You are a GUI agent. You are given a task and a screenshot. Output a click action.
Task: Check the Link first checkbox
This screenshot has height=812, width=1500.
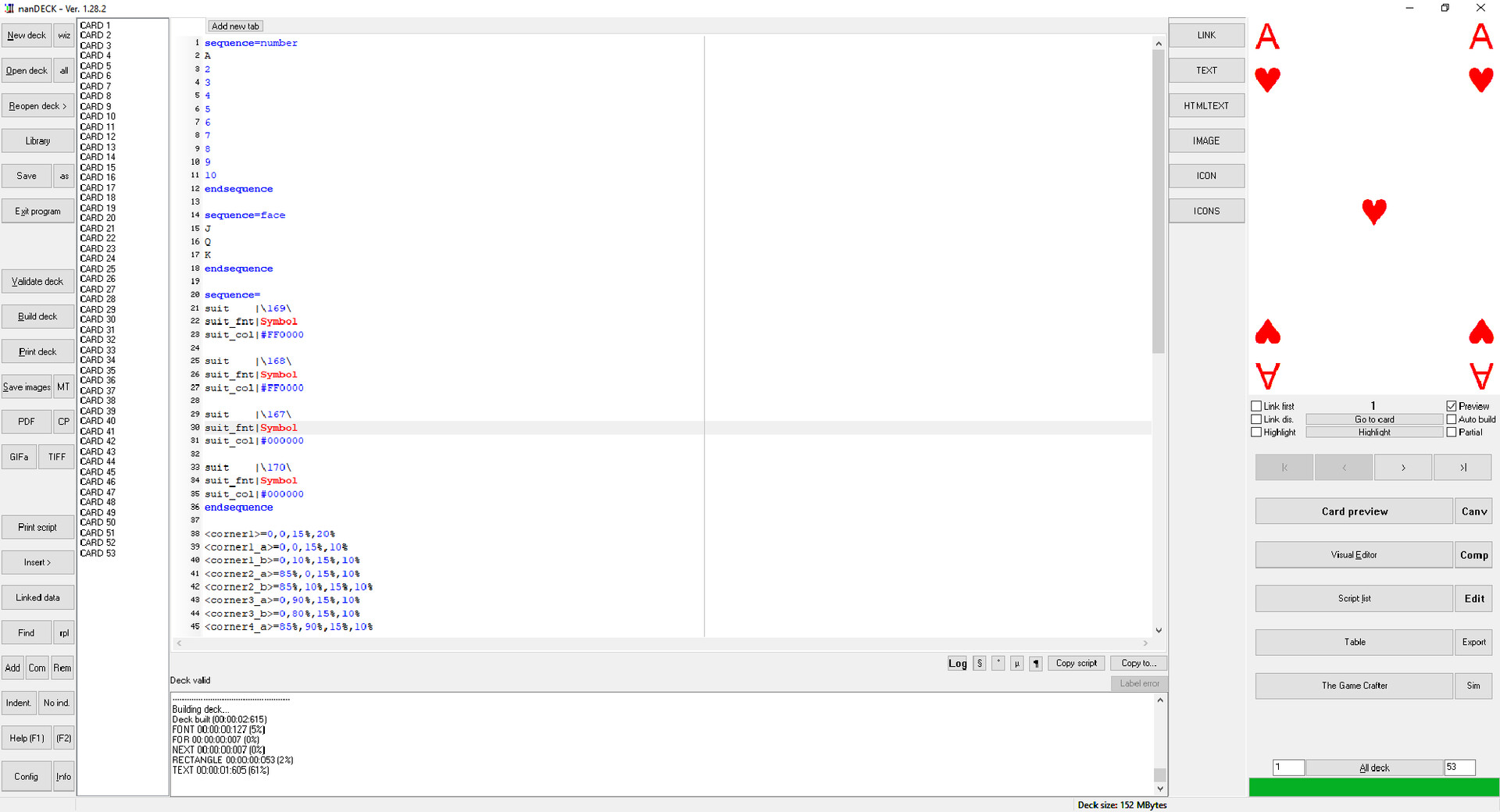pyautogui.click(x=1256, y=406)
